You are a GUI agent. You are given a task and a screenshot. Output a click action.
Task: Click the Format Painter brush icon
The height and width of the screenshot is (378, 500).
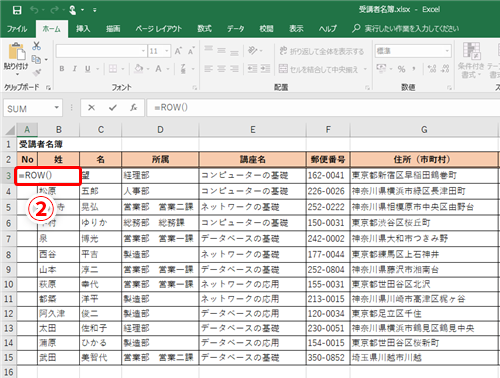tap(37, 72)
